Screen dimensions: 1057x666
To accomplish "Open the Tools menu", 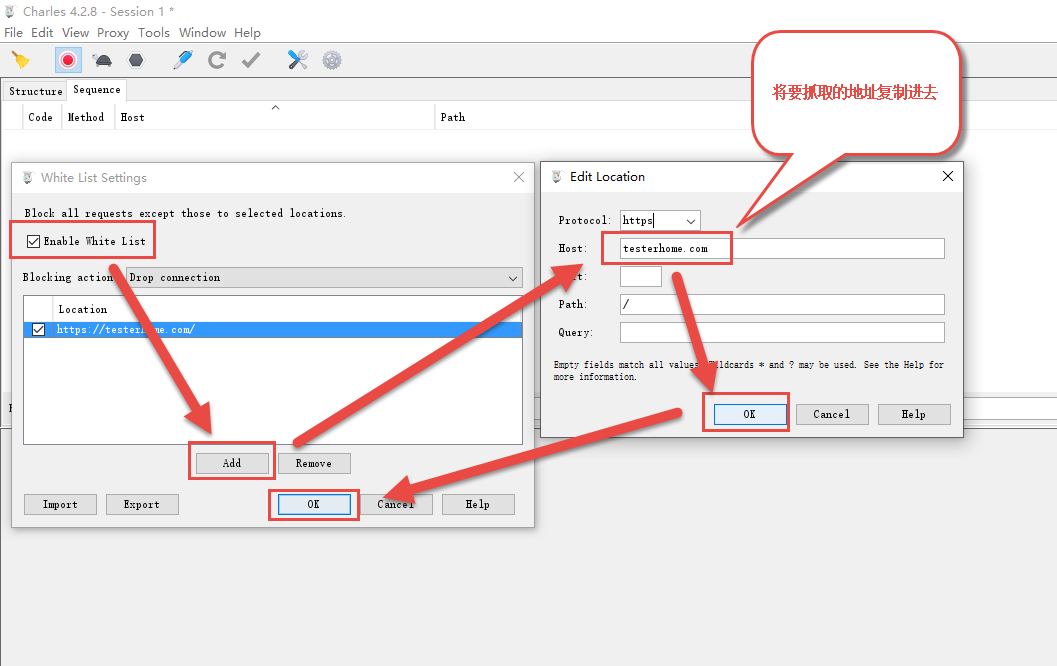I will tap(154, 32).
